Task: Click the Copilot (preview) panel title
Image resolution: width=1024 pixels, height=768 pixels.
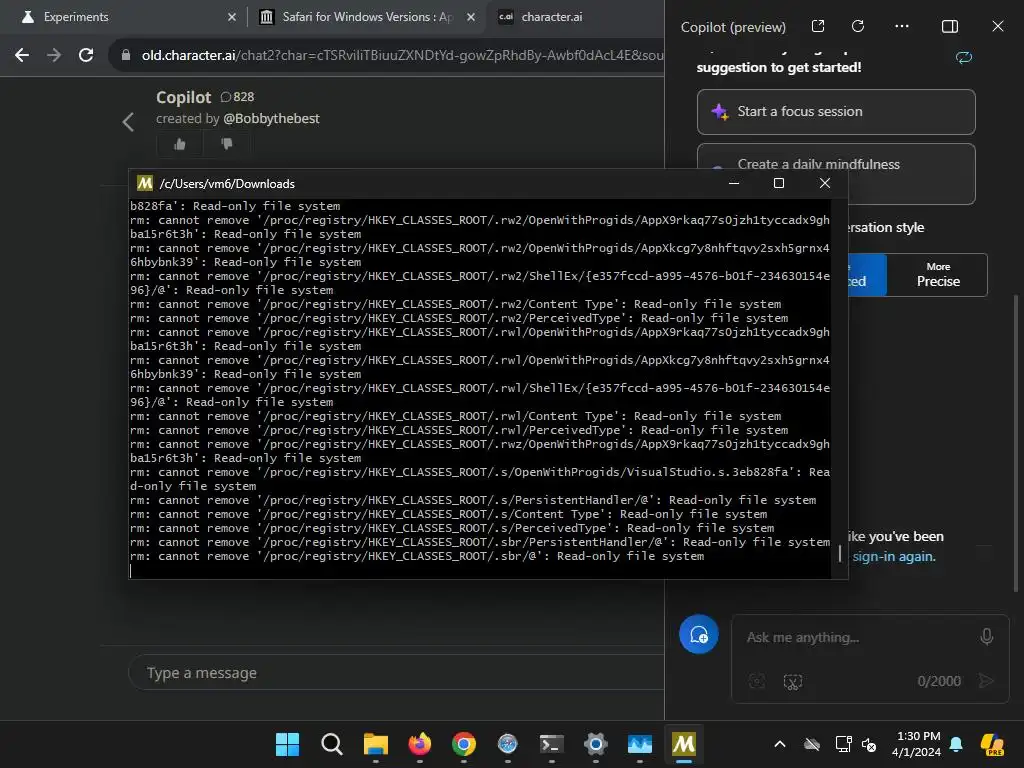Action: 733,27
